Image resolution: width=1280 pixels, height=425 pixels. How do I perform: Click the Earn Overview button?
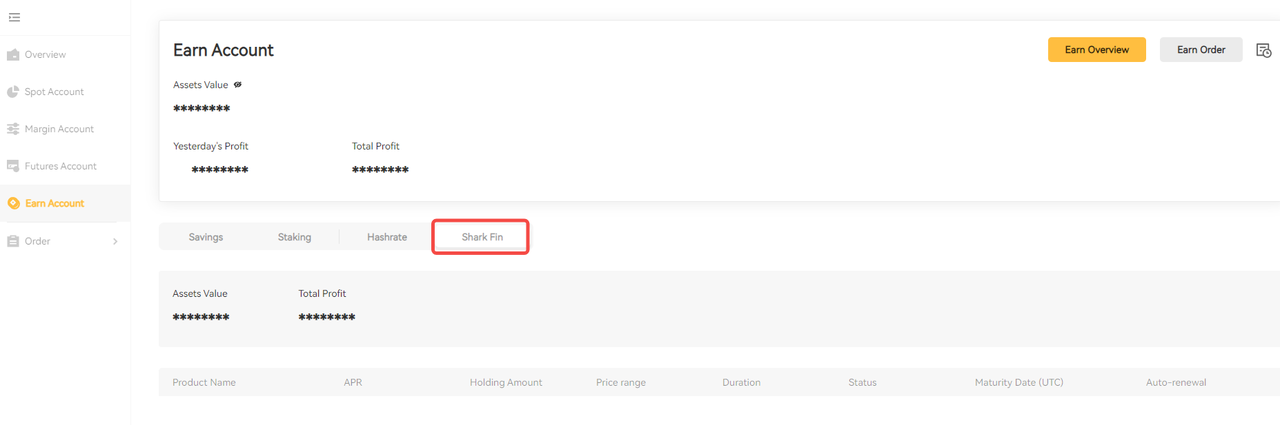tap(1096, 50)
